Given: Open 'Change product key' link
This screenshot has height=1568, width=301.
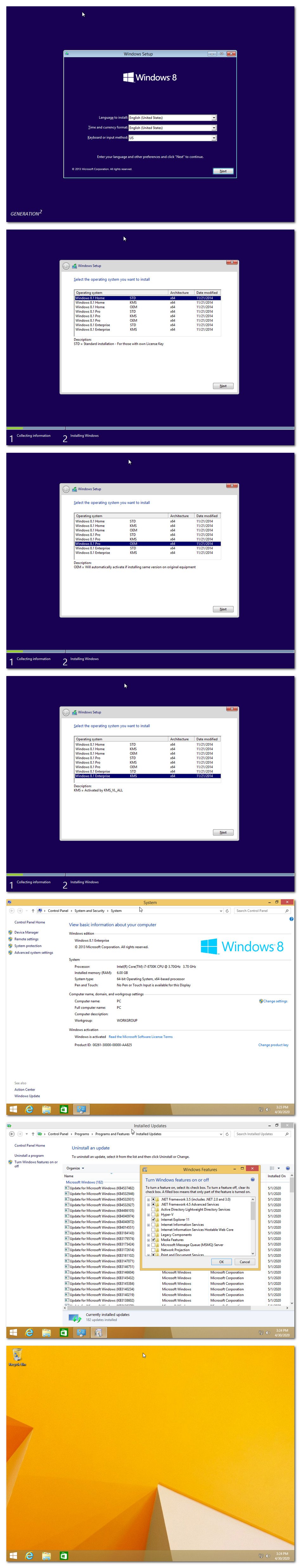Looking at the screenshot, I should tap(273, 1045).
